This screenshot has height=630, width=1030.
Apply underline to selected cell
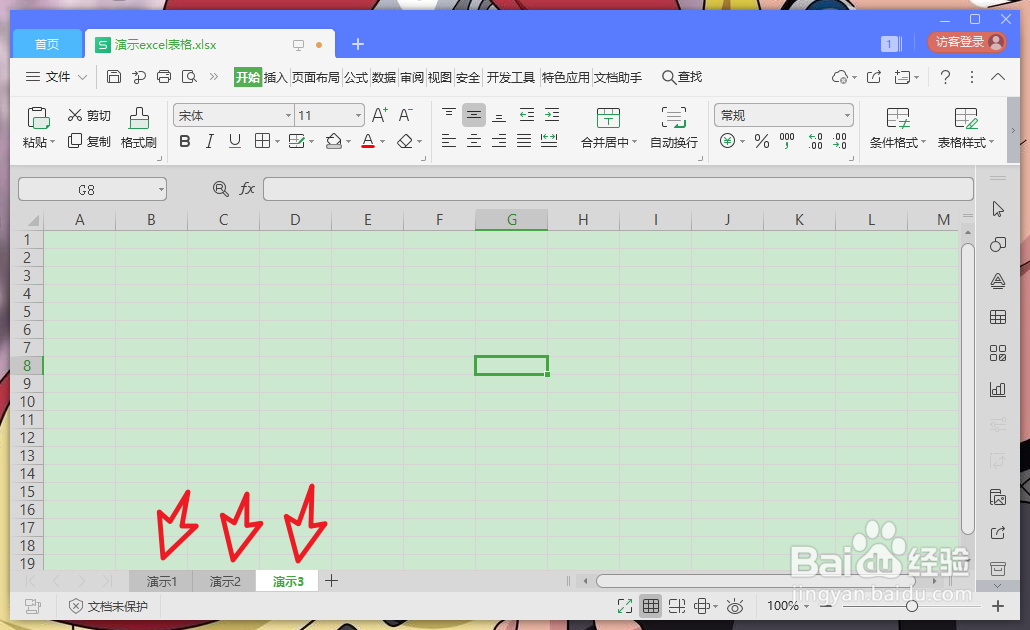pyautogui.click(x=234, y=142)
